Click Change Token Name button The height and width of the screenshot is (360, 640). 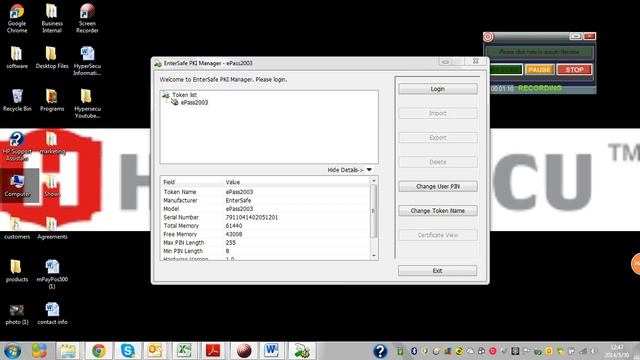438,211
